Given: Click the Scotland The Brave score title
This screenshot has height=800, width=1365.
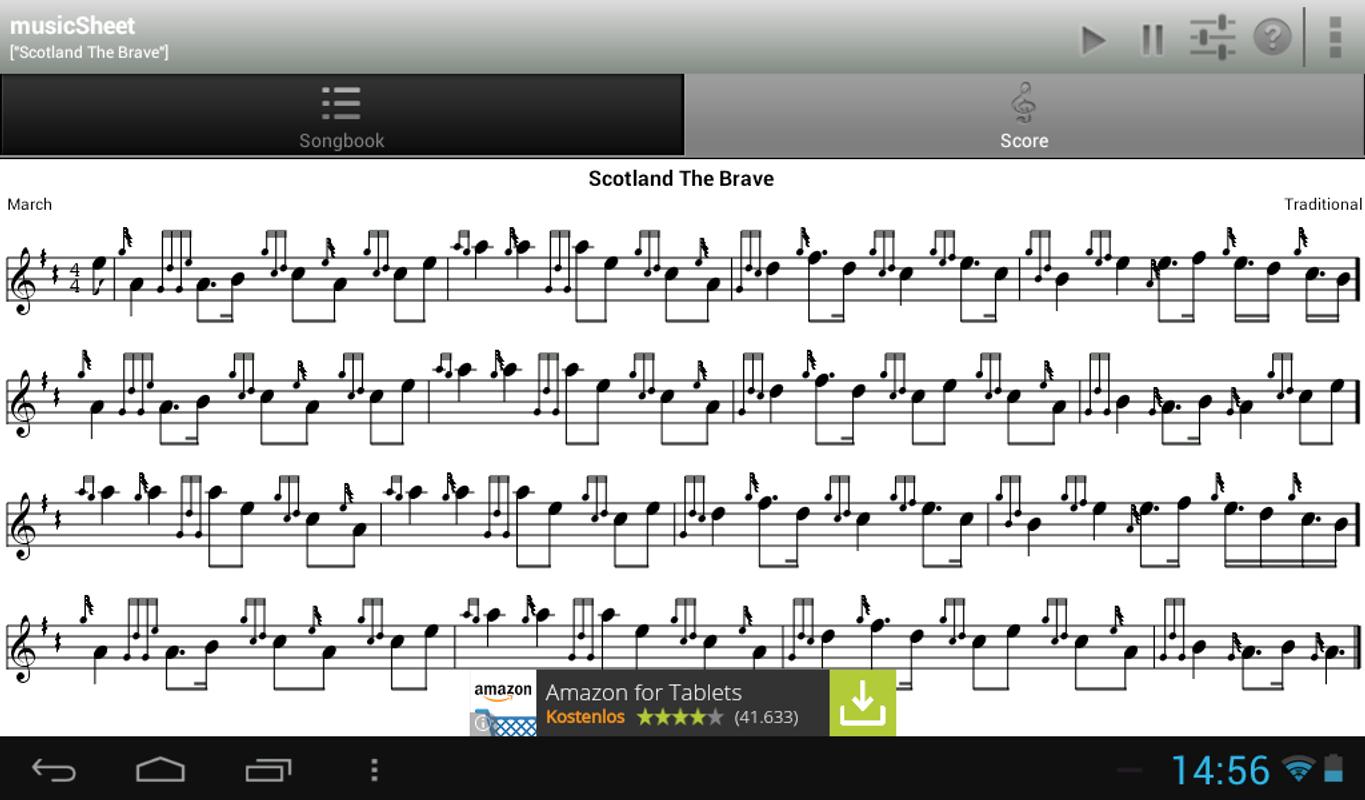Looking at the screenshot, I should pyautogui.click(x=681, y=179).
